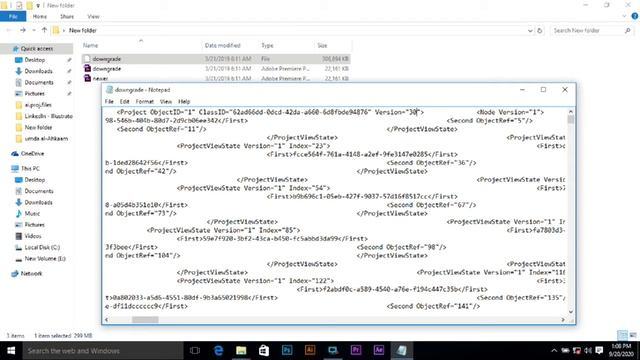Screen dimensions: 640x360
Task: Open Microsoft Store taskbar icon
Action: click(x=264, y=351)
